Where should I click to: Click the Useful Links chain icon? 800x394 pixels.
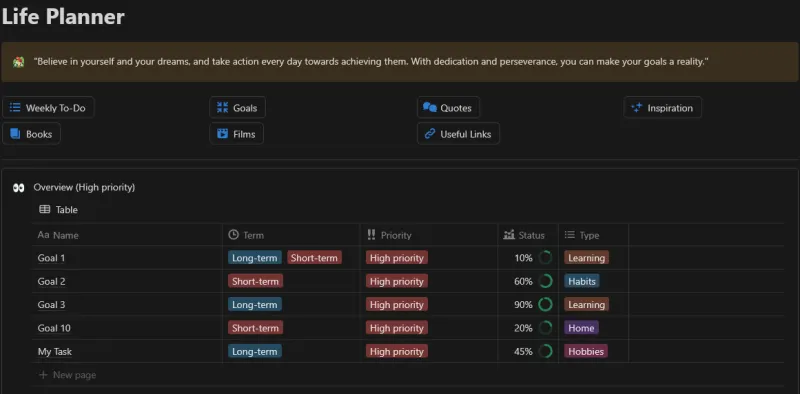(x=430, y=134)
